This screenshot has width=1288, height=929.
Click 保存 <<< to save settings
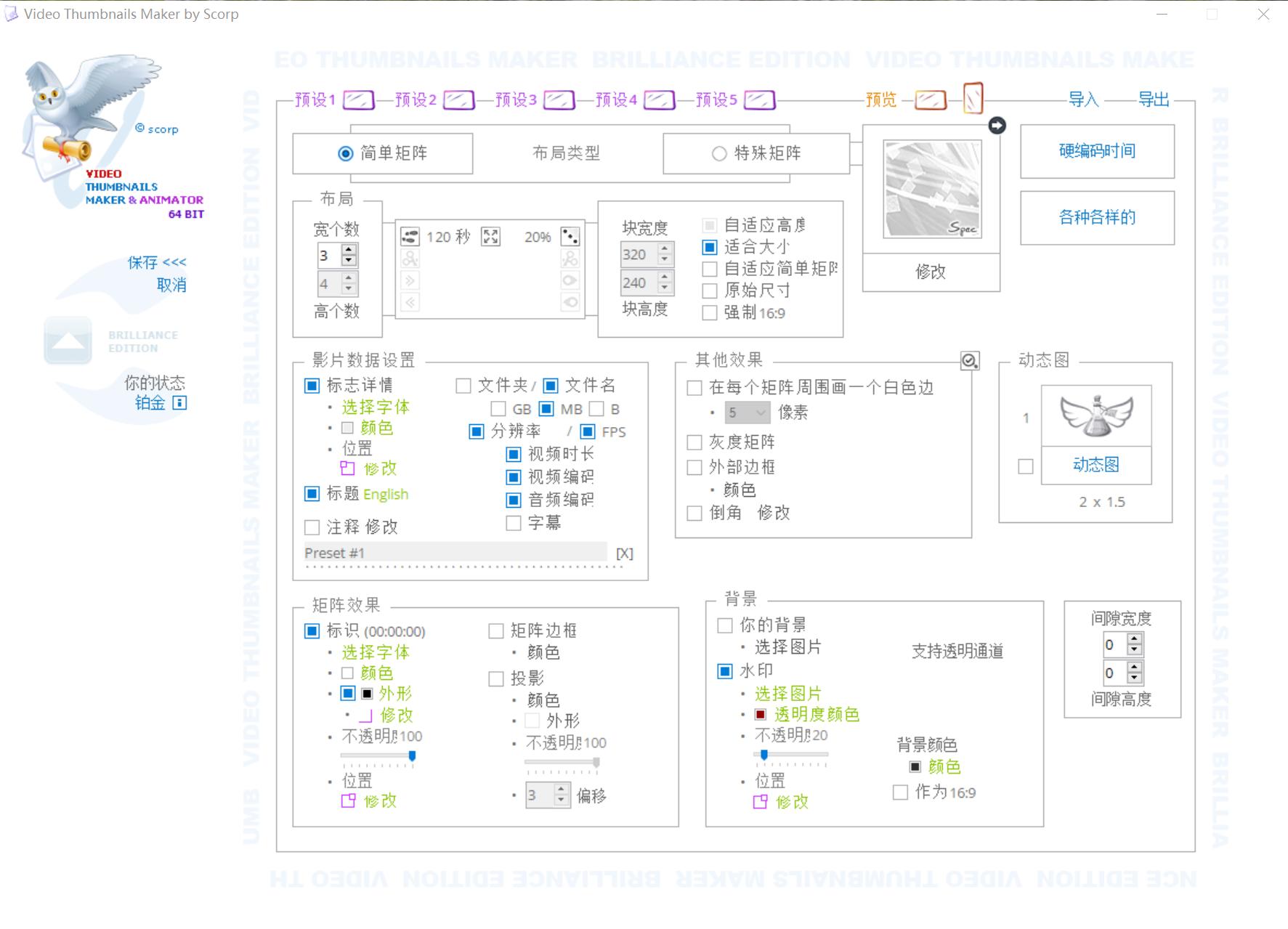(x=157, y=262)
